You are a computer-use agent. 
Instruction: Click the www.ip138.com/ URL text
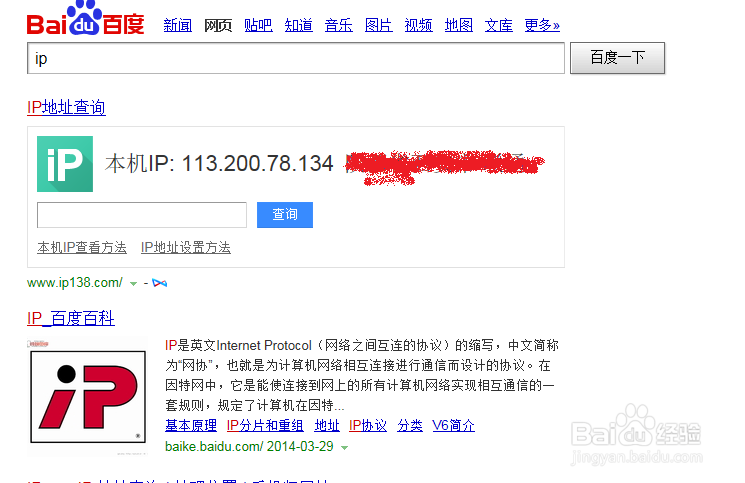tap(75, 283)
